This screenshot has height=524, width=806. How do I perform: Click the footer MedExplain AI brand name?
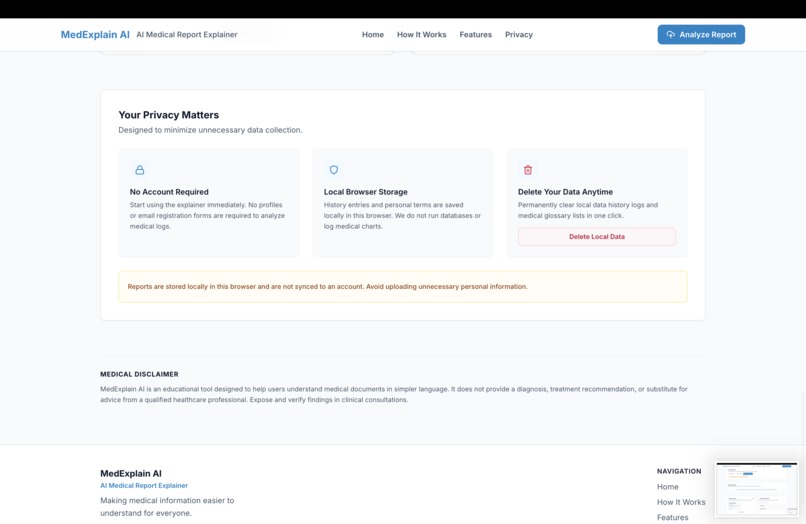[x=131, y=473]
